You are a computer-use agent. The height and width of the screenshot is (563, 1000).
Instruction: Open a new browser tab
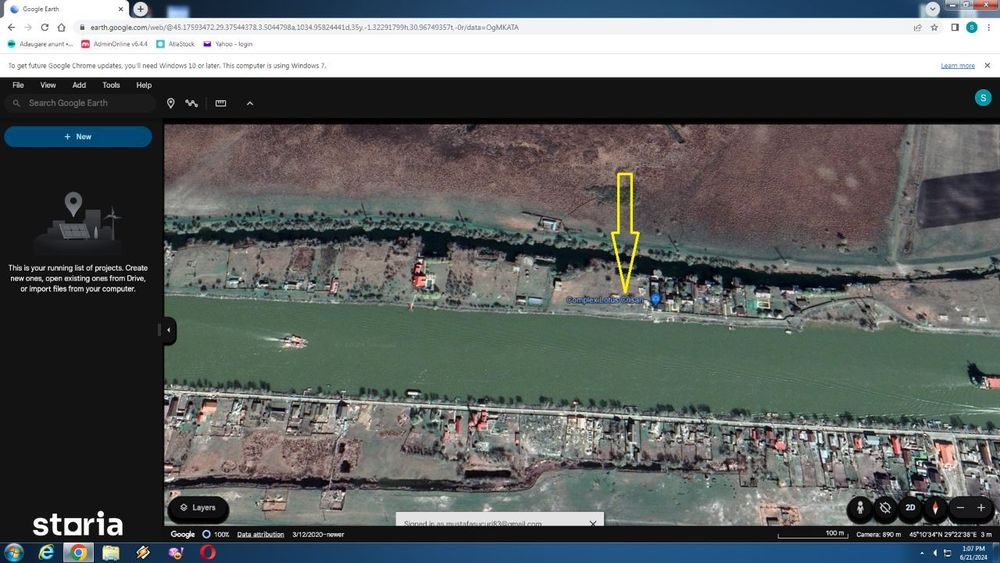[x=140, y=9]
